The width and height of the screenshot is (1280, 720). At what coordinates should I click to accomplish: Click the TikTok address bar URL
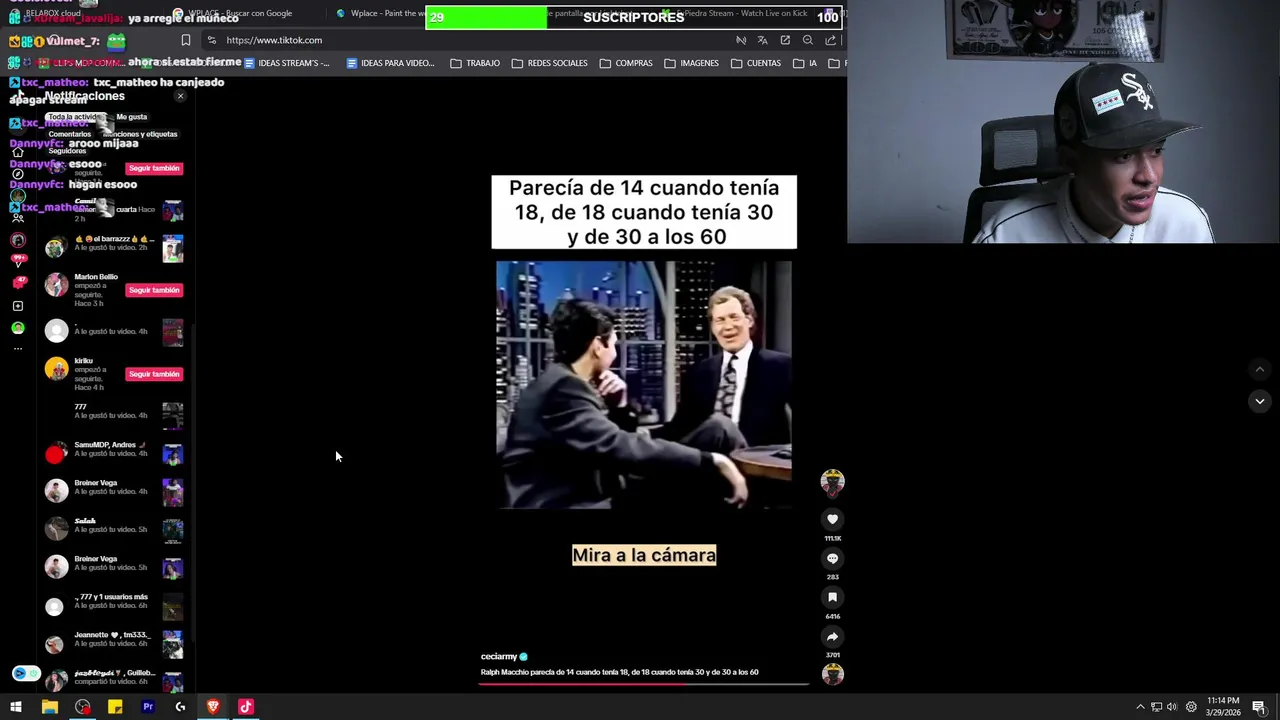[x=274, y=40]
